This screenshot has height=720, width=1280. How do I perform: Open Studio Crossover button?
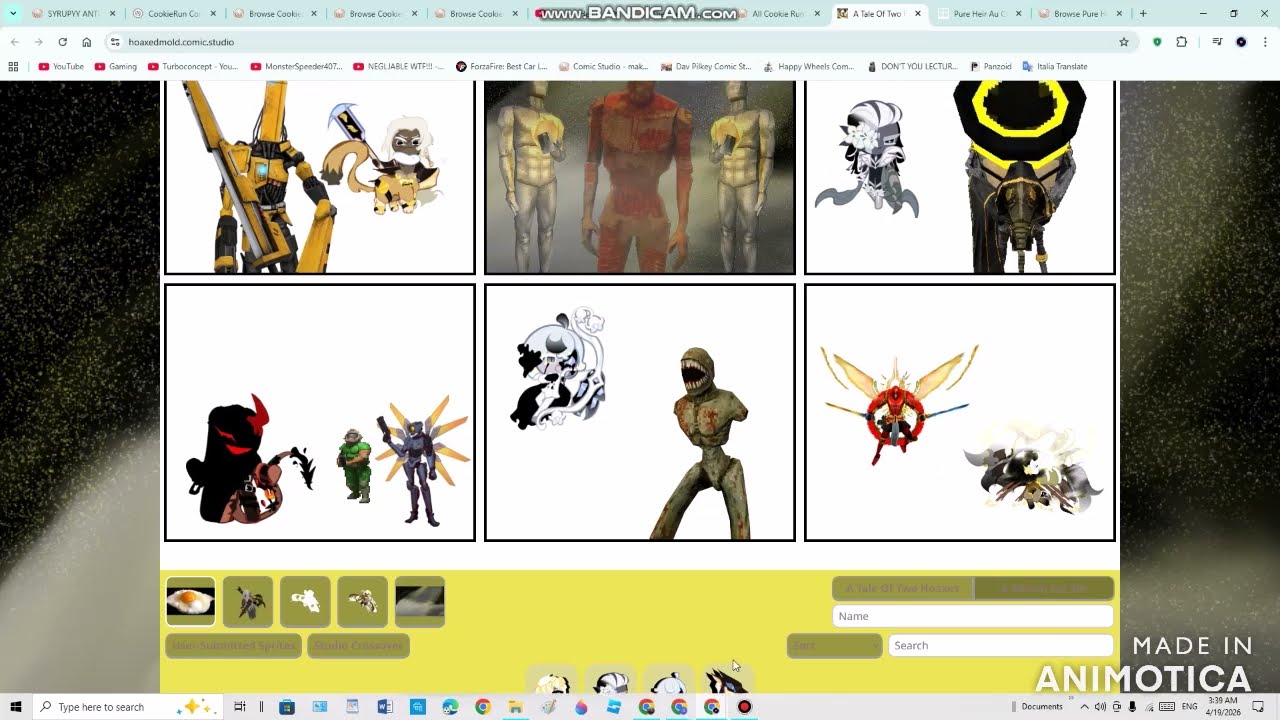[359, 645]
